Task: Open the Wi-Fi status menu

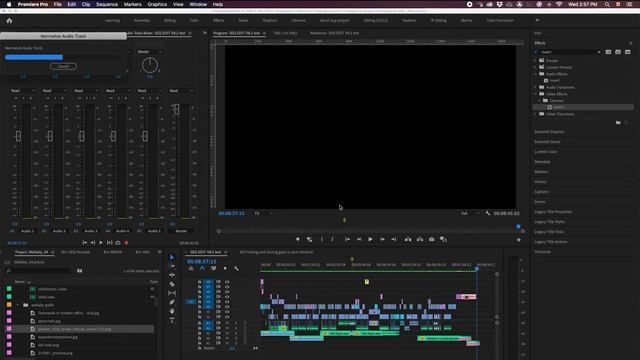Action: point(559,4)
